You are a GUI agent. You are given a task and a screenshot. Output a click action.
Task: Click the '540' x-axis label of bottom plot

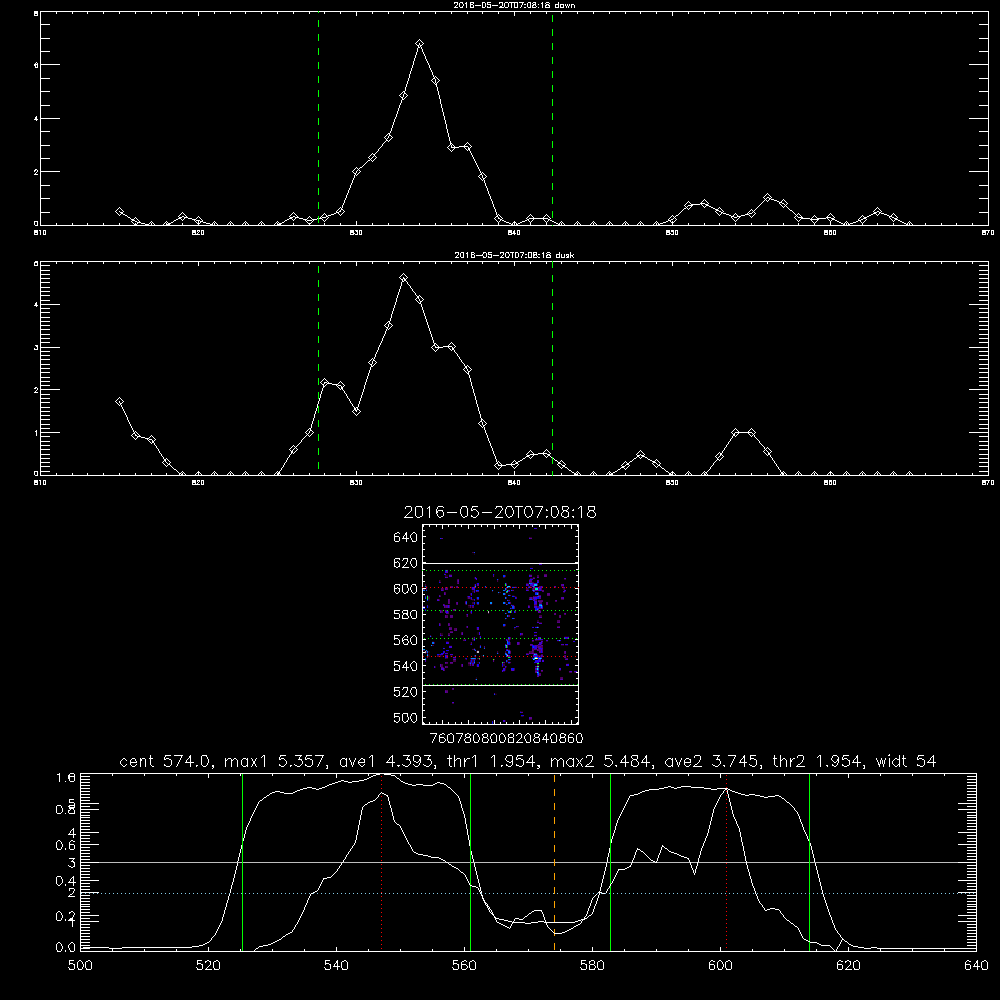pyautogui.click(x=336, y=966)
